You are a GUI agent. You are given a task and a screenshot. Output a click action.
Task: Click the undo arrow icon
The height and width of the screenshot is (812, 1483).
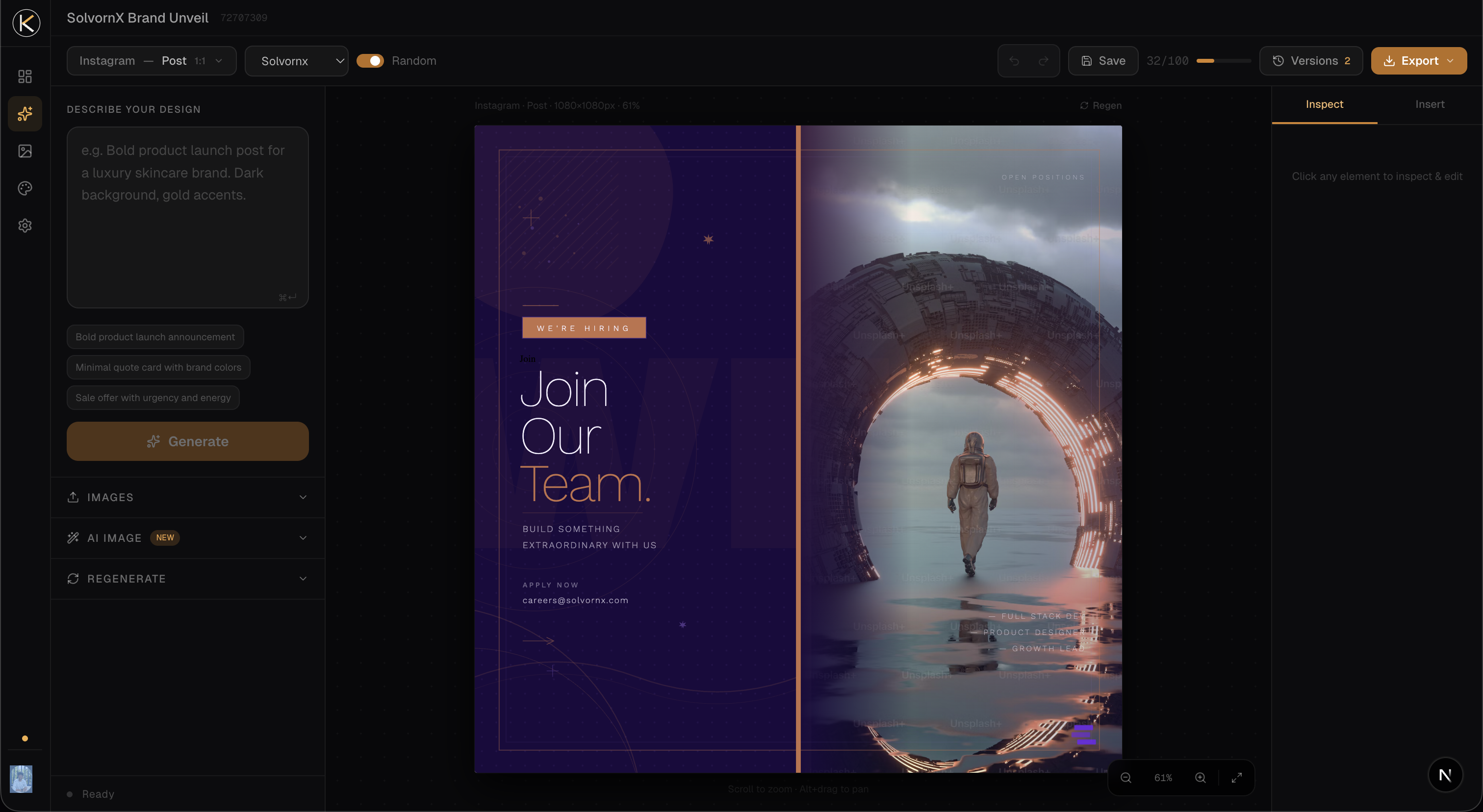click(x=1014, y=61)
